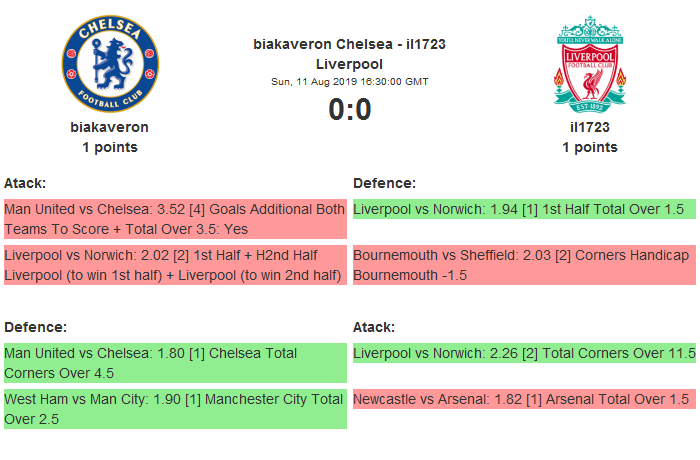Click the lower left Defence heading
The image size is (700, 460).
coord(35,327)
